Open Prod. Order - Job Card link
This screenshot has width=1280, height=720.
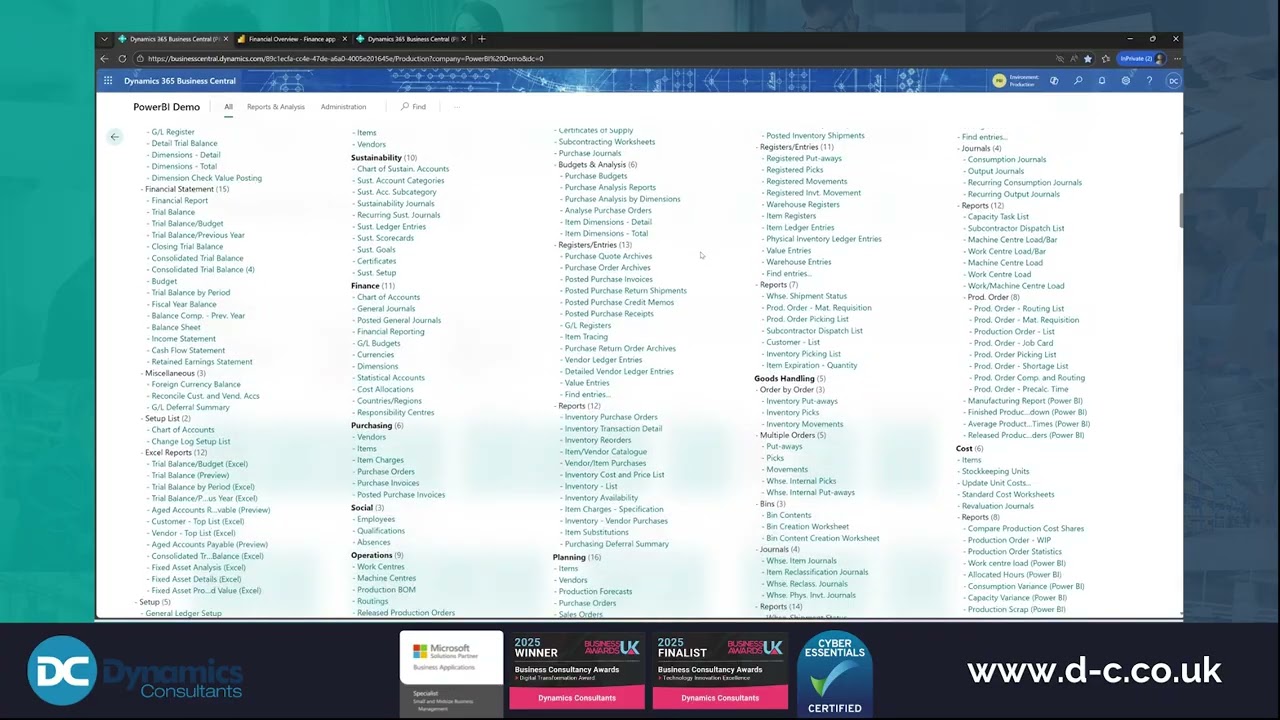tap(1013, 343)
